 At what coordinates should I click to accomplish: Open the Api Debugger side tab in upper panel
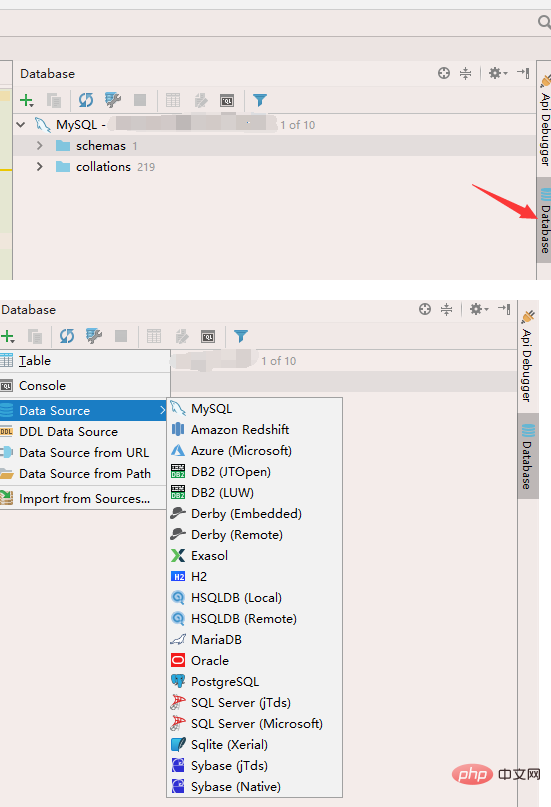tap(544, 119)
